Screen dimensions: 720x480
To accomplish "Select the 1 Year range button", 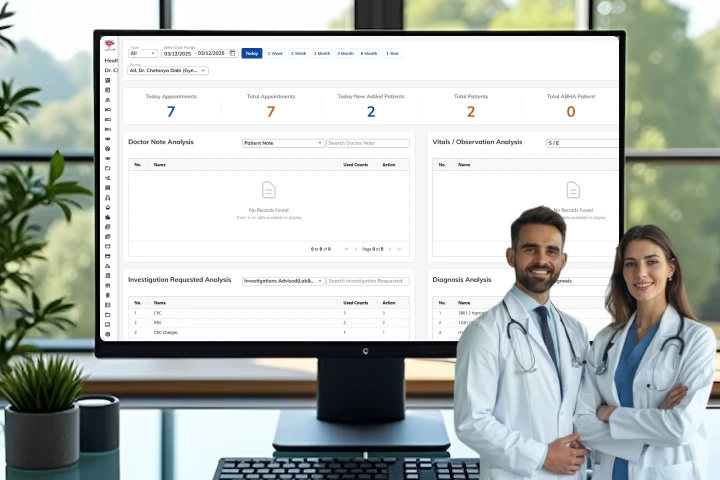I will pos(393,53).
